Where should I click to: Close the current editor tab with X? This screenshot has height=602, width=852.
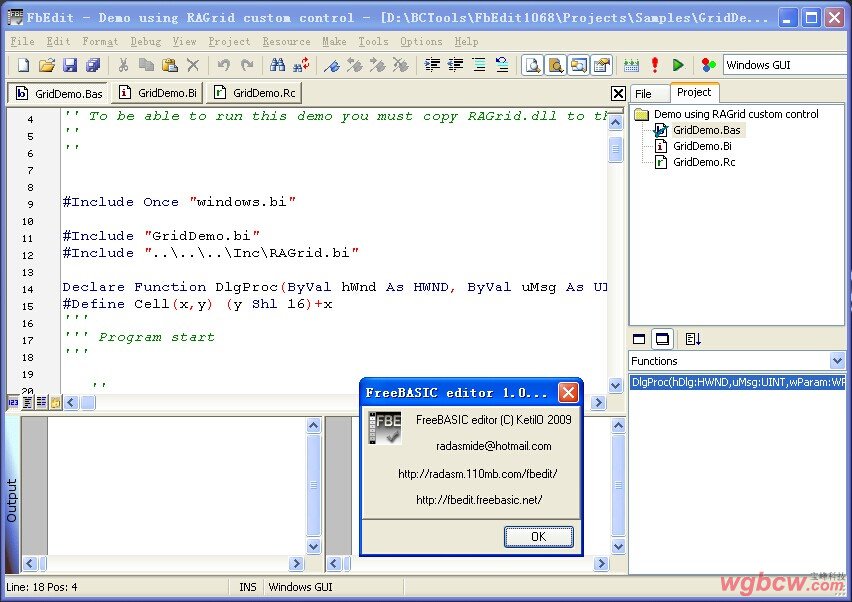click(618, 93)
